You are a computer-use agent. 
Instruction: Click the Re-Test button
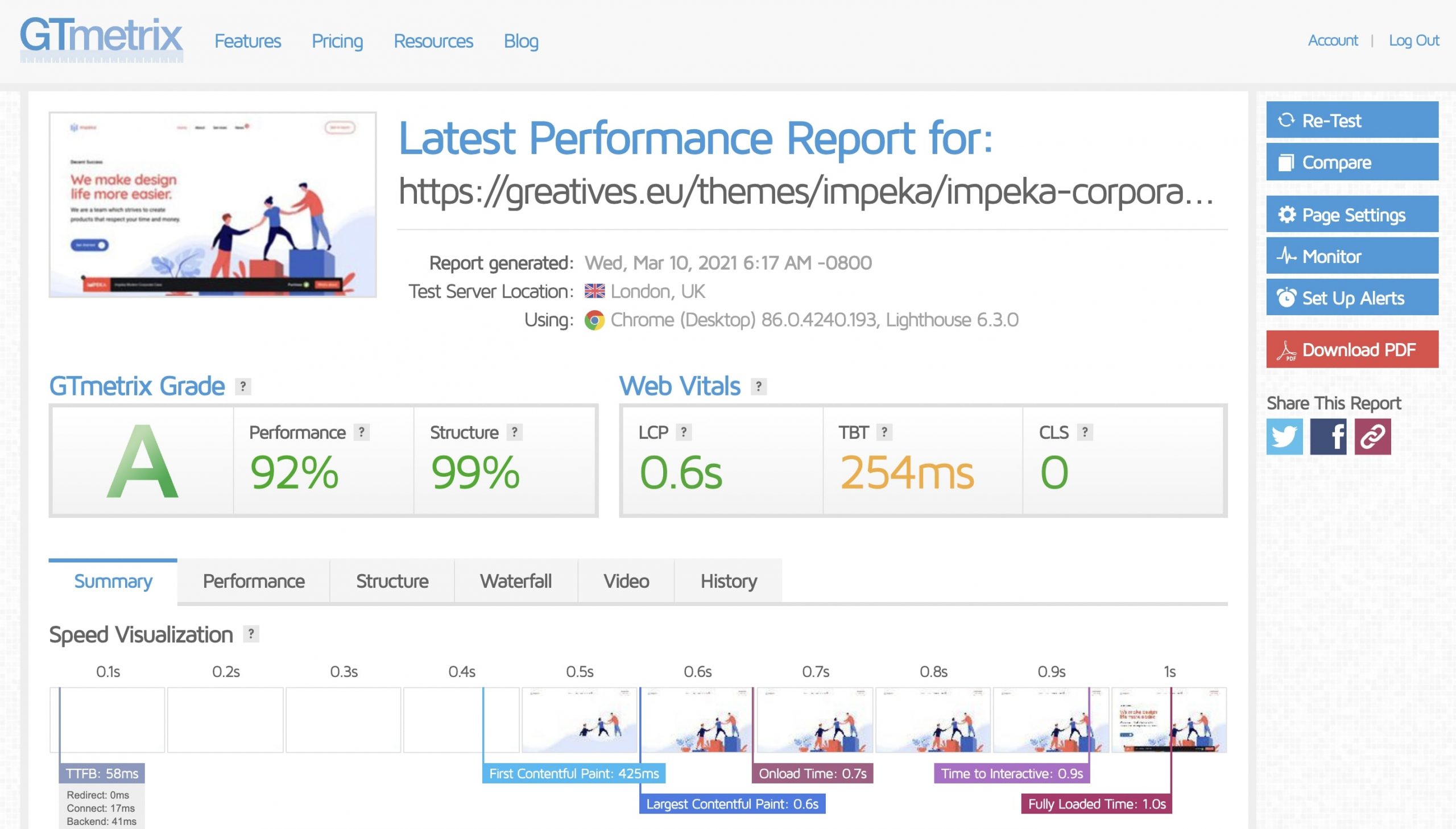[x=1351, y=120]
